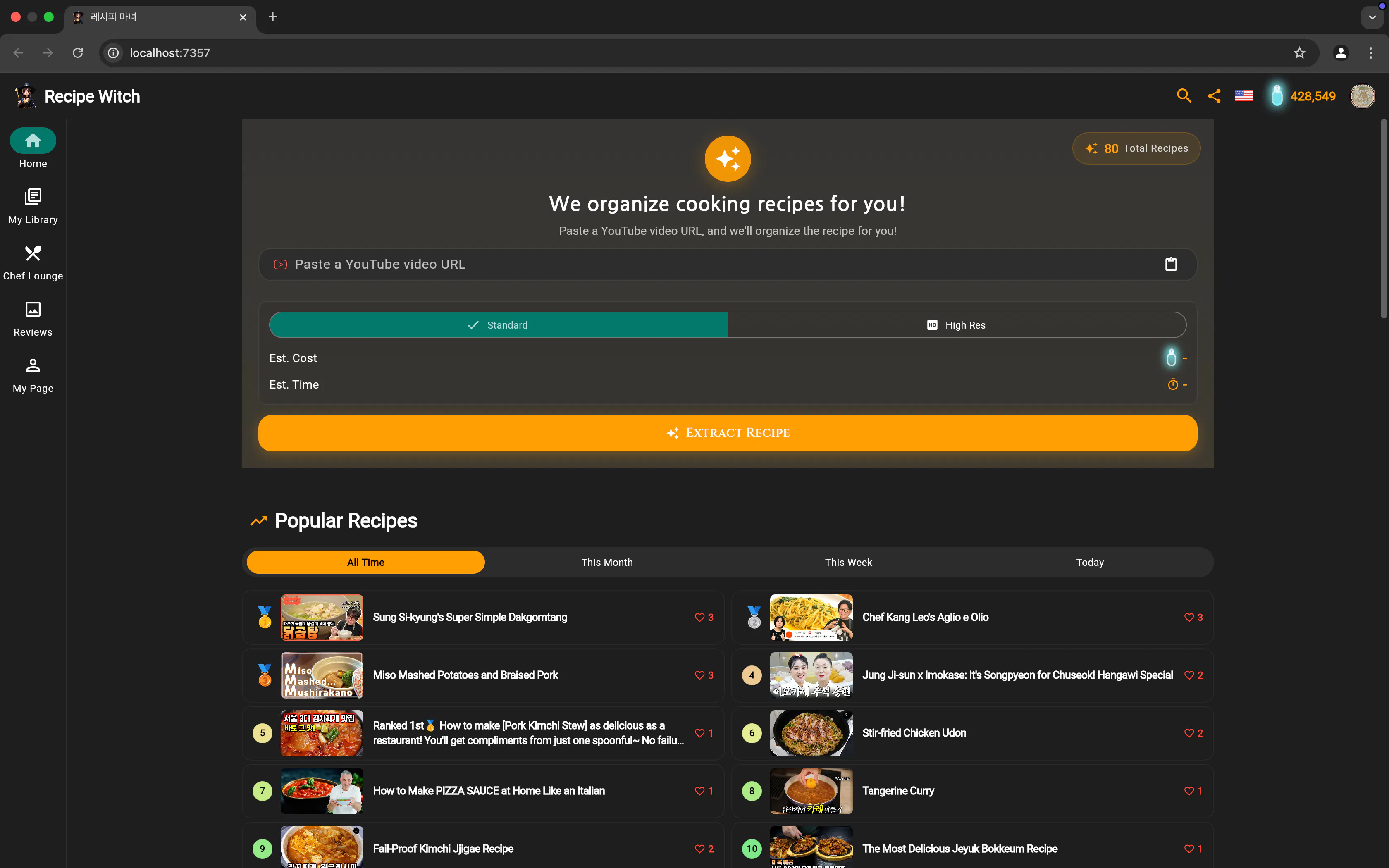The image size is (1389, 868).
Task: Bookmark this page with star icon
Action: pos(1299,53)
